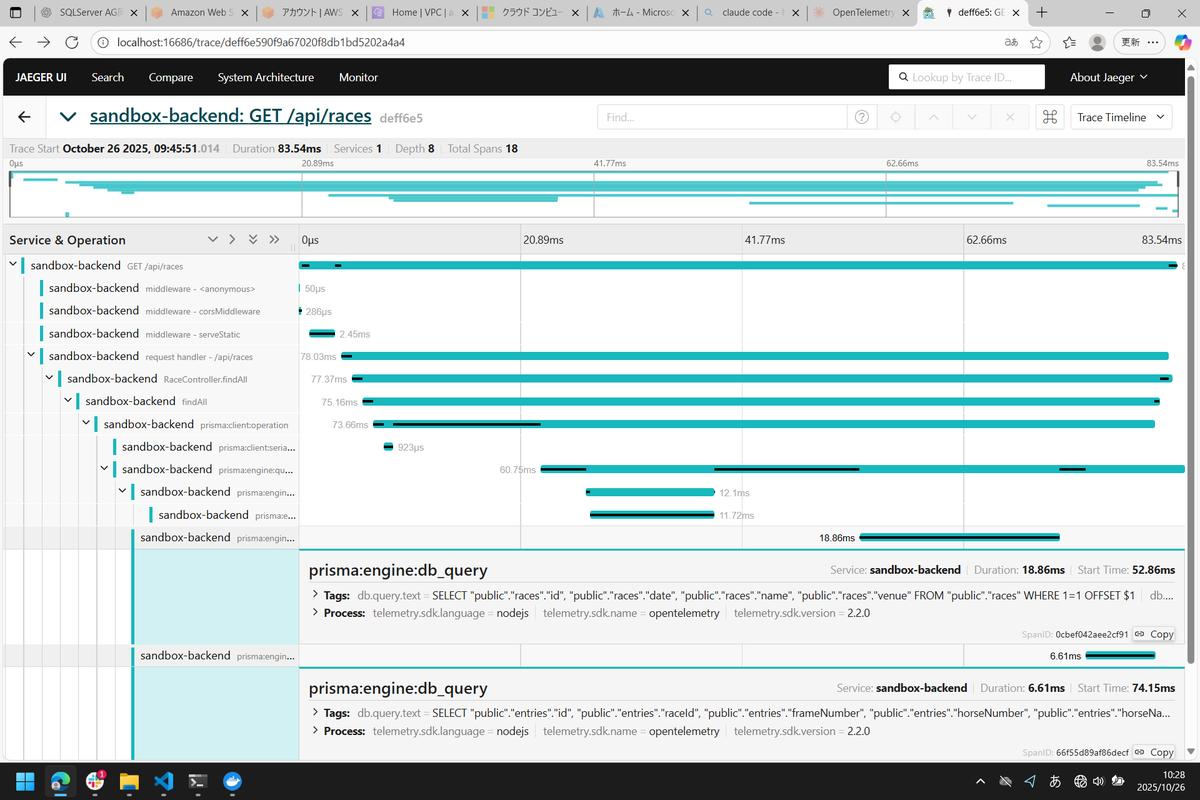Click the back arrow next to trace title
1200x800 pixels.
25,117
